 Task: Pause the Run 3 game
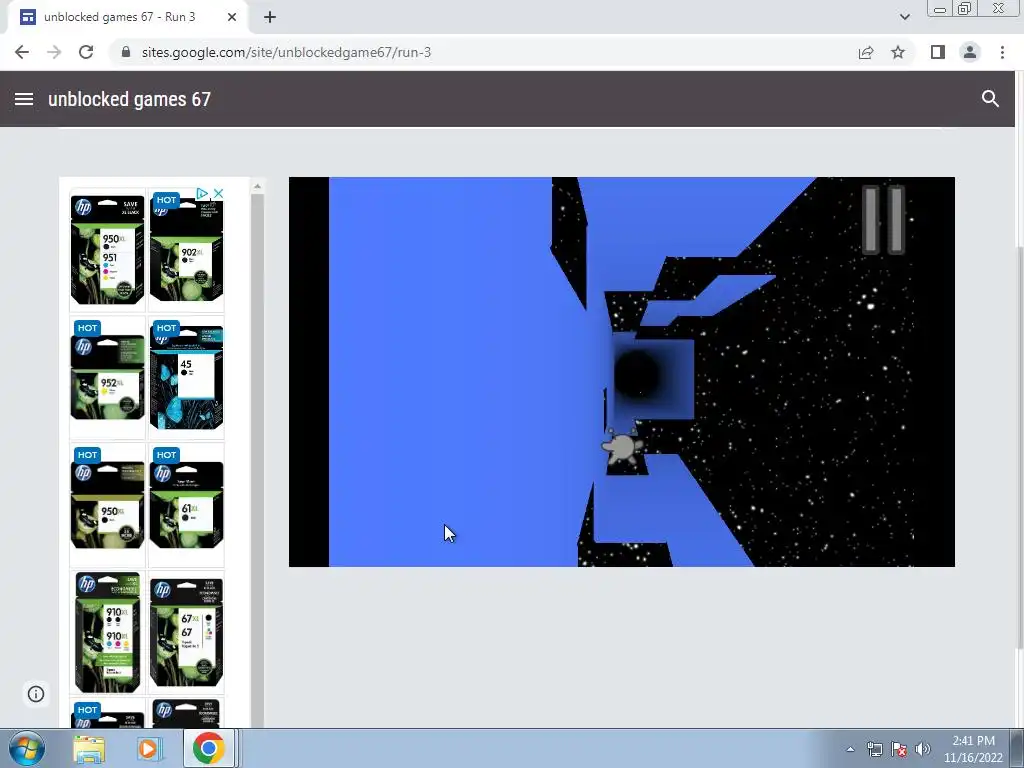pyautogui.click(x=883, y=220)
